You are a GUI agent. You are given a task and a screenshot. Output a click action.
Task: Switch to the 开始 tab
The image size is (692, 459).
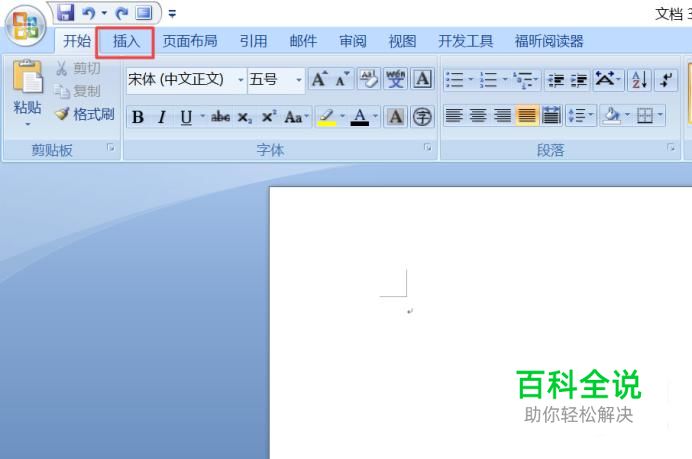(77, 41)
